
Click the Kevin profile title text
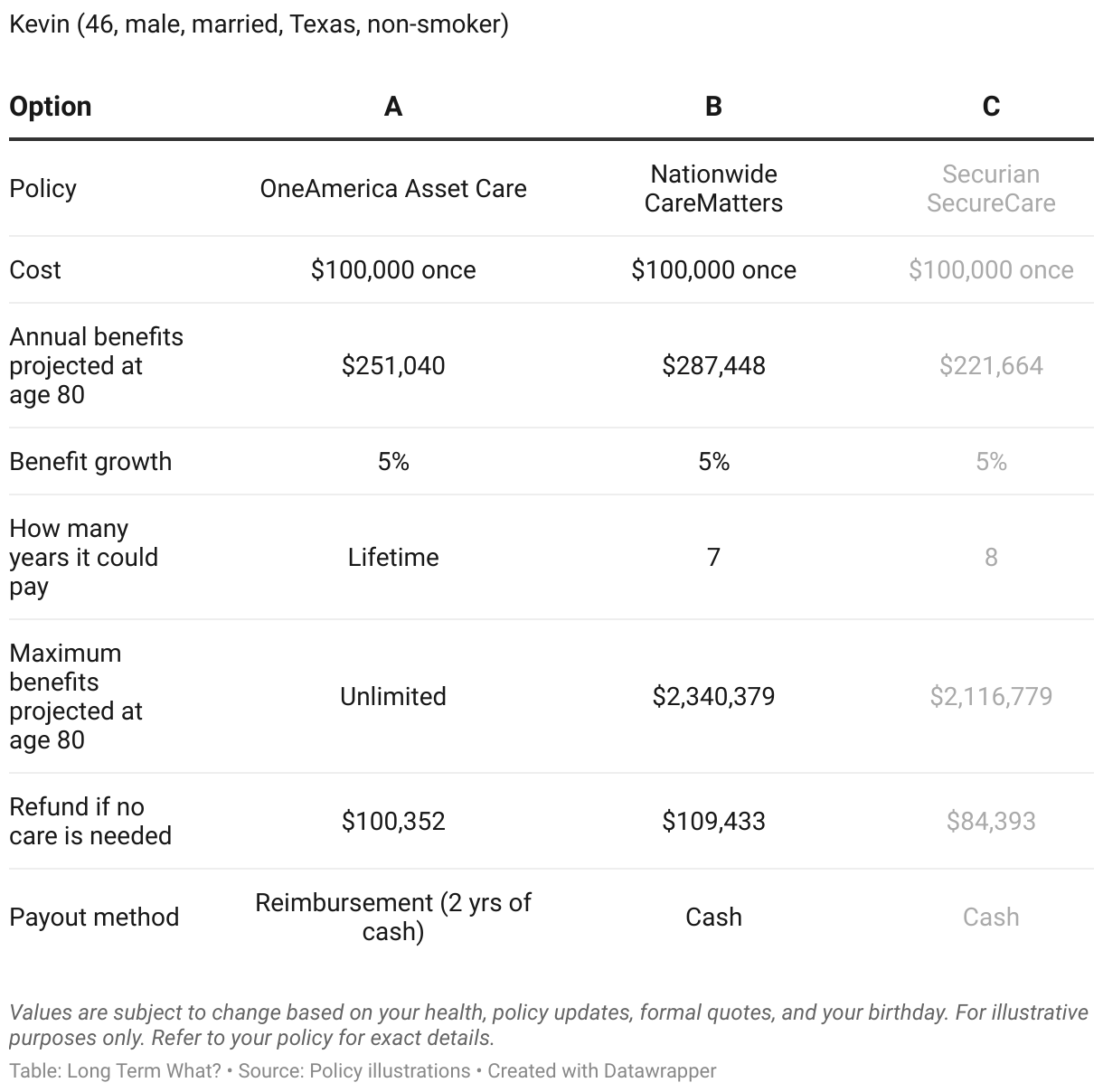259,24
